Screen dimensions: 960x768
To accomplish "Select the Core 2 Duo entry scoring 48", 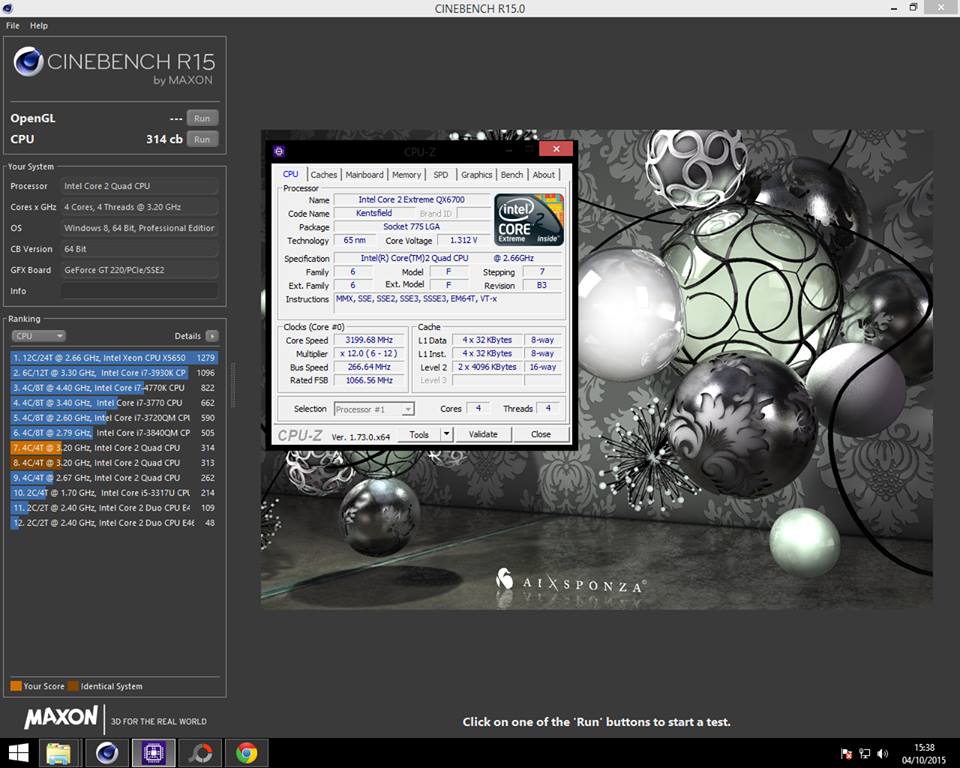I will point(114,523).
